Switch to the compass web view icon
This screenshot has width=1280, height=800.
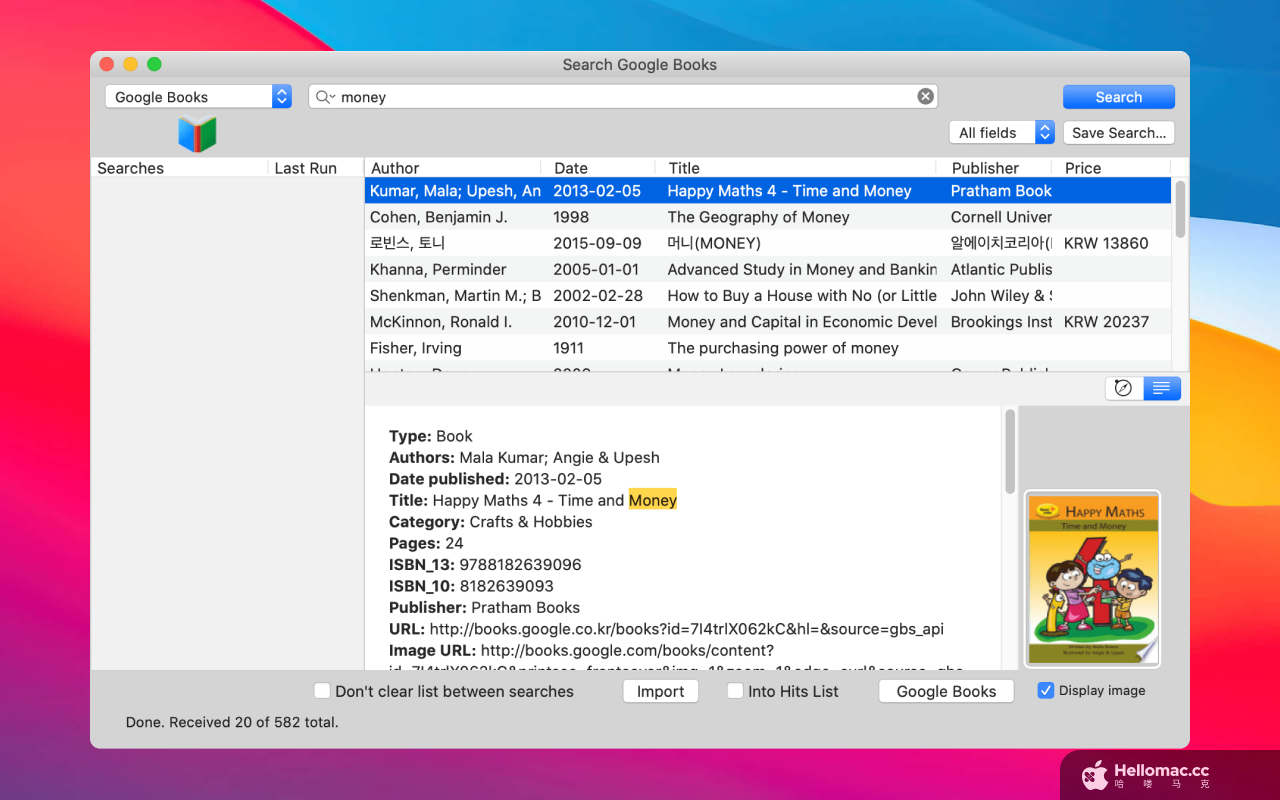[x=1124, y=388]
